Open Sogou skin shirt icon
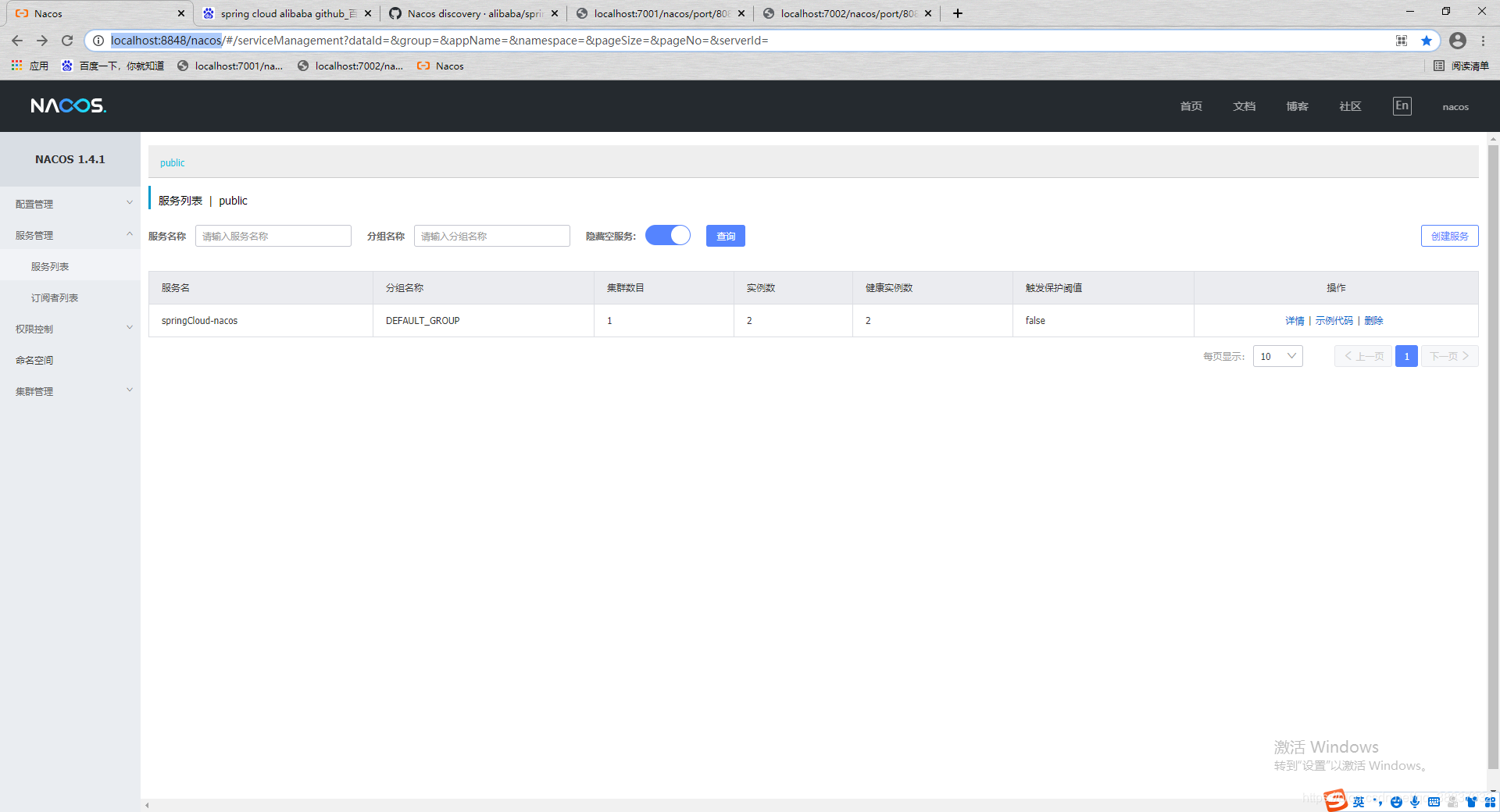This screenshot has width=1500, height=812. tap(1472, 802)
